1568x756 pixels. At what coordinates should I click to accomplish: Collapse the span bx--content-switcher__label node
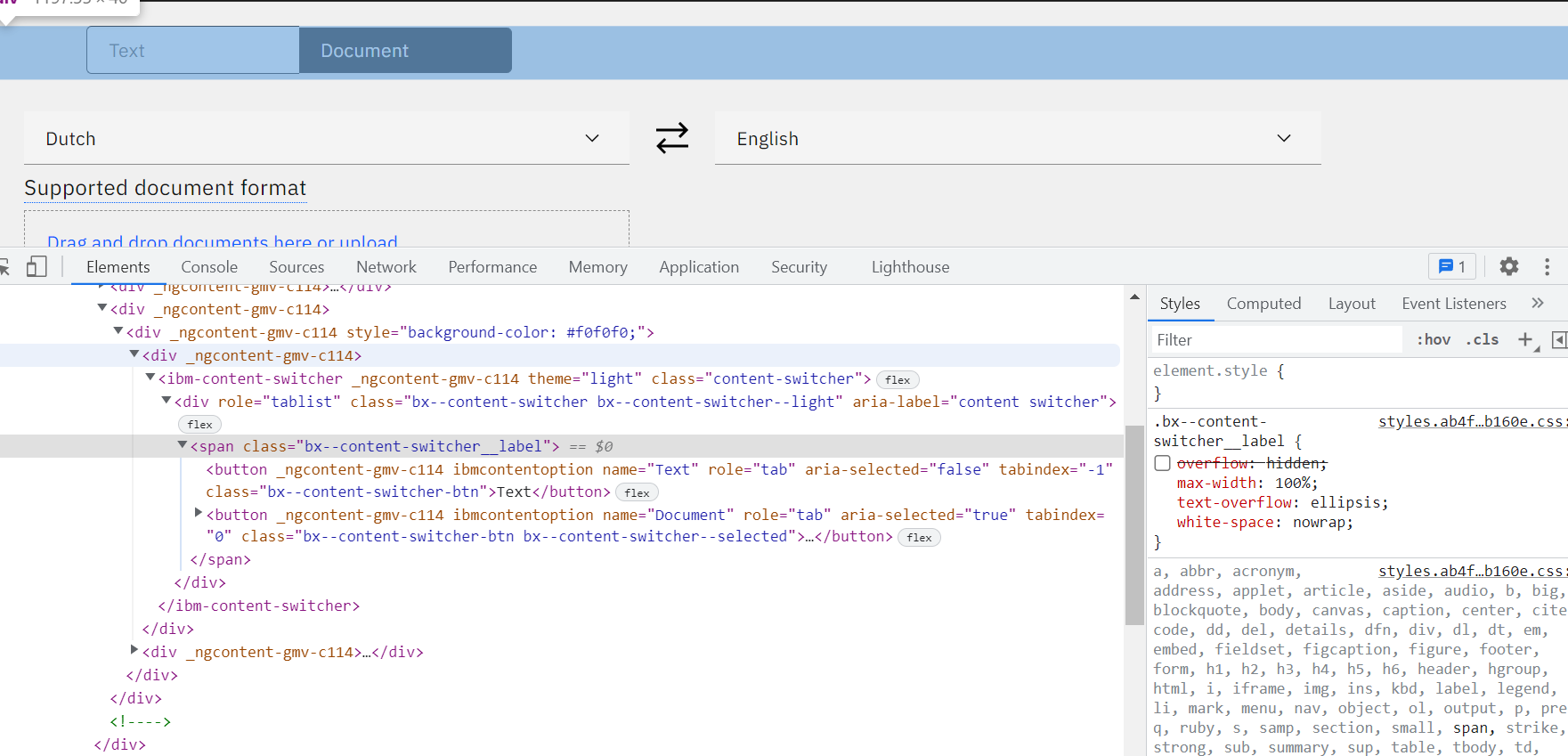click(x=182, y=444)
